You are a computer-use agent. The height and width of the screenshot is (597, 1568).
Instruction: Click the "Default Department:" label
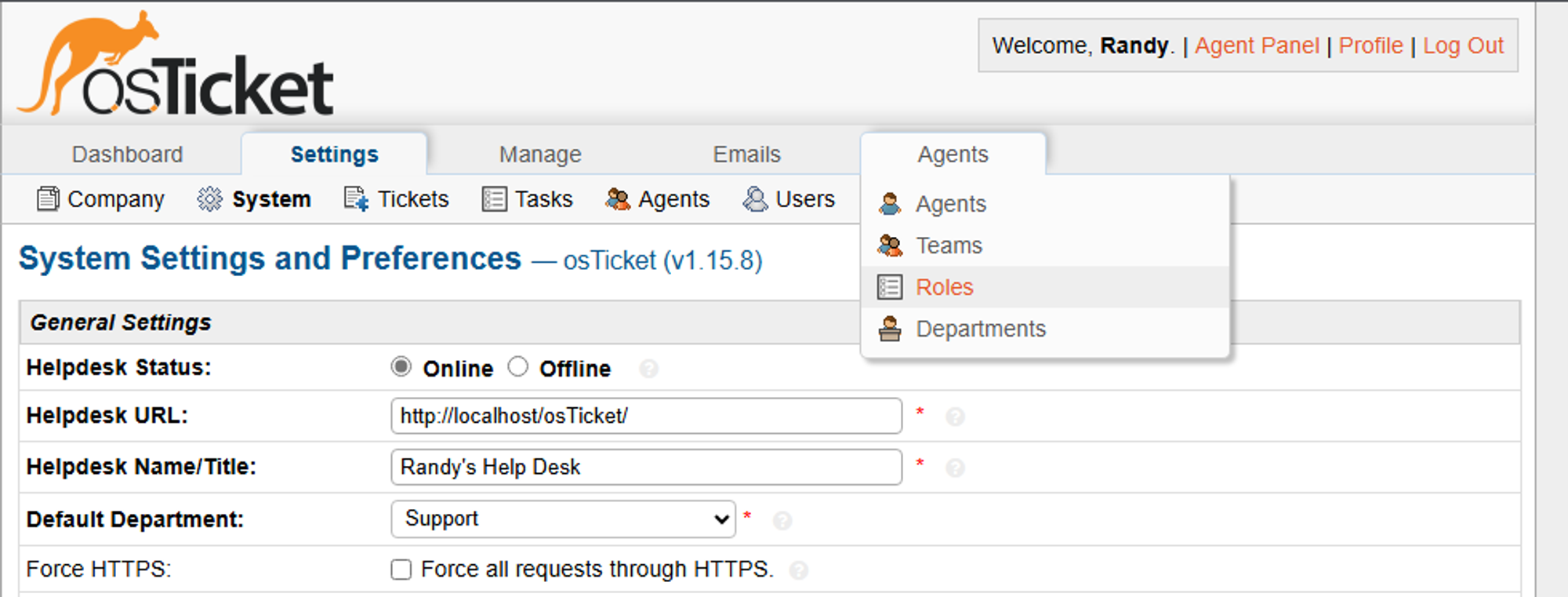[135, 519]
